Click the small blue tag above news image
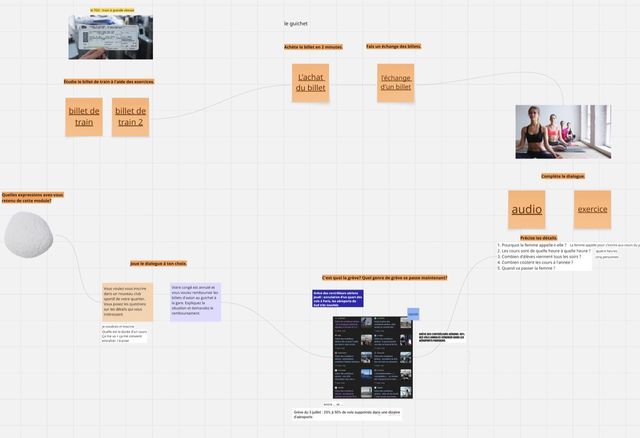The image size is (640, 438). pyautogui.click(x=413, y=314)
